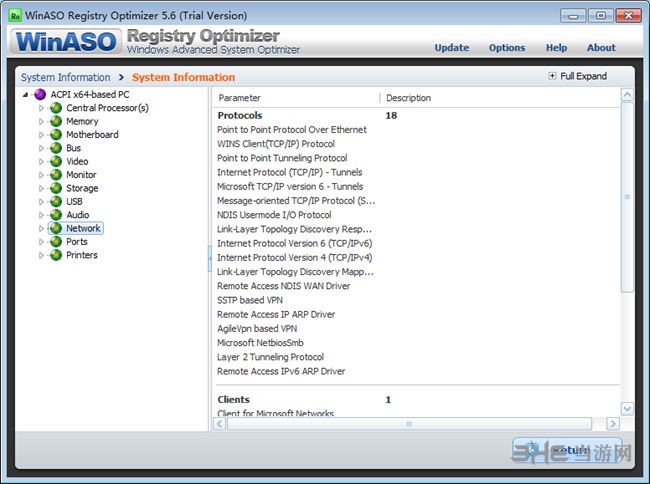
Task: Click the Memory globe icon
Action: coord(56,121)
